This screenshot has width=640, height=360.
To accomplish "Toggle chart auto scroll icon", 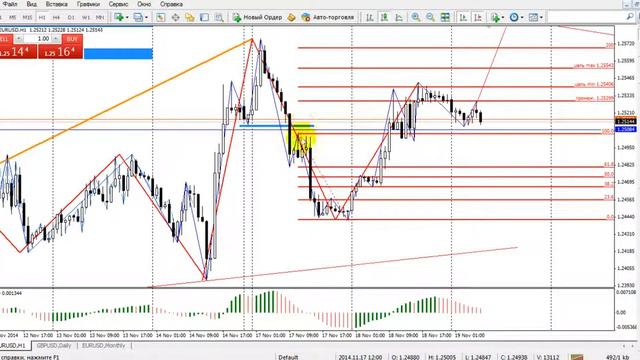I will (463, 17).
